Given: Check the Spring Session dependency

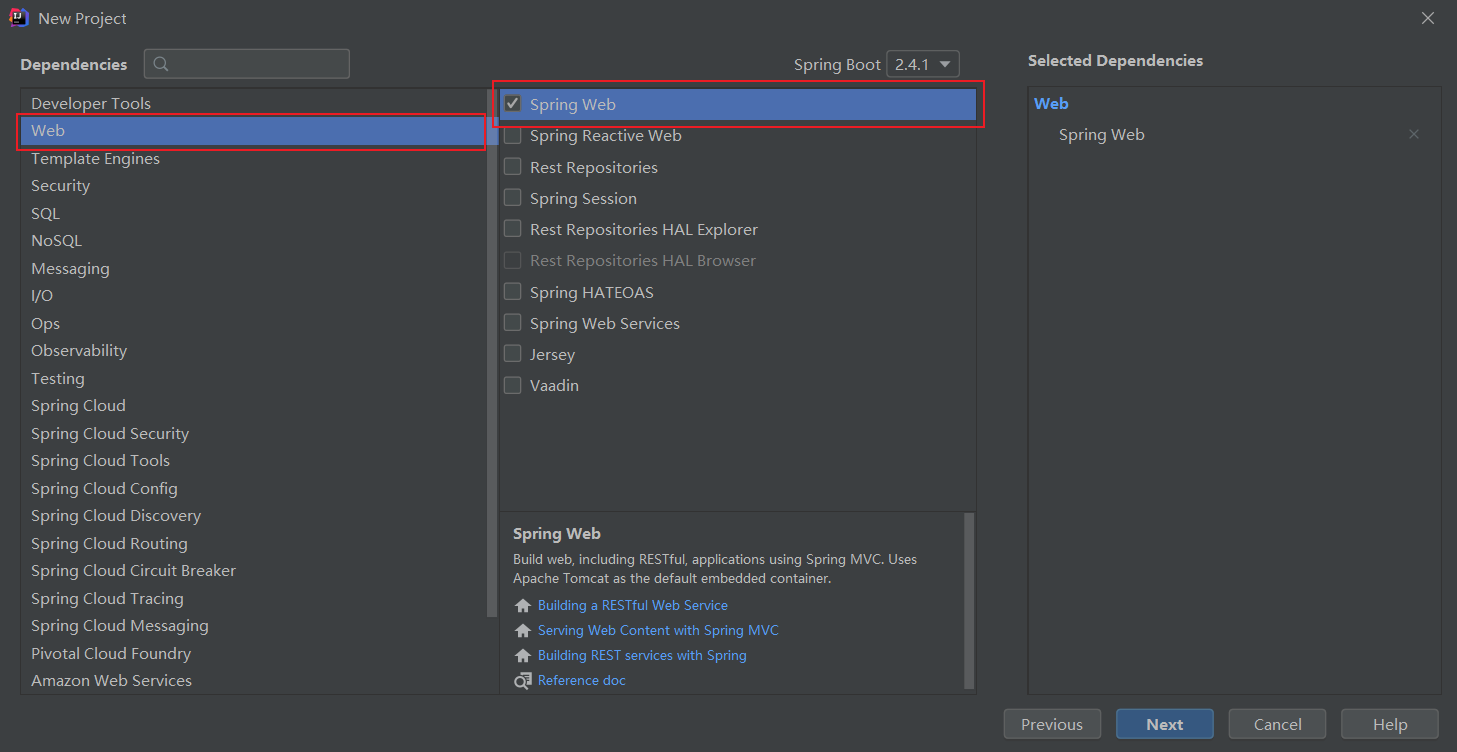Looking at the screenshot, I should point(513,198).
